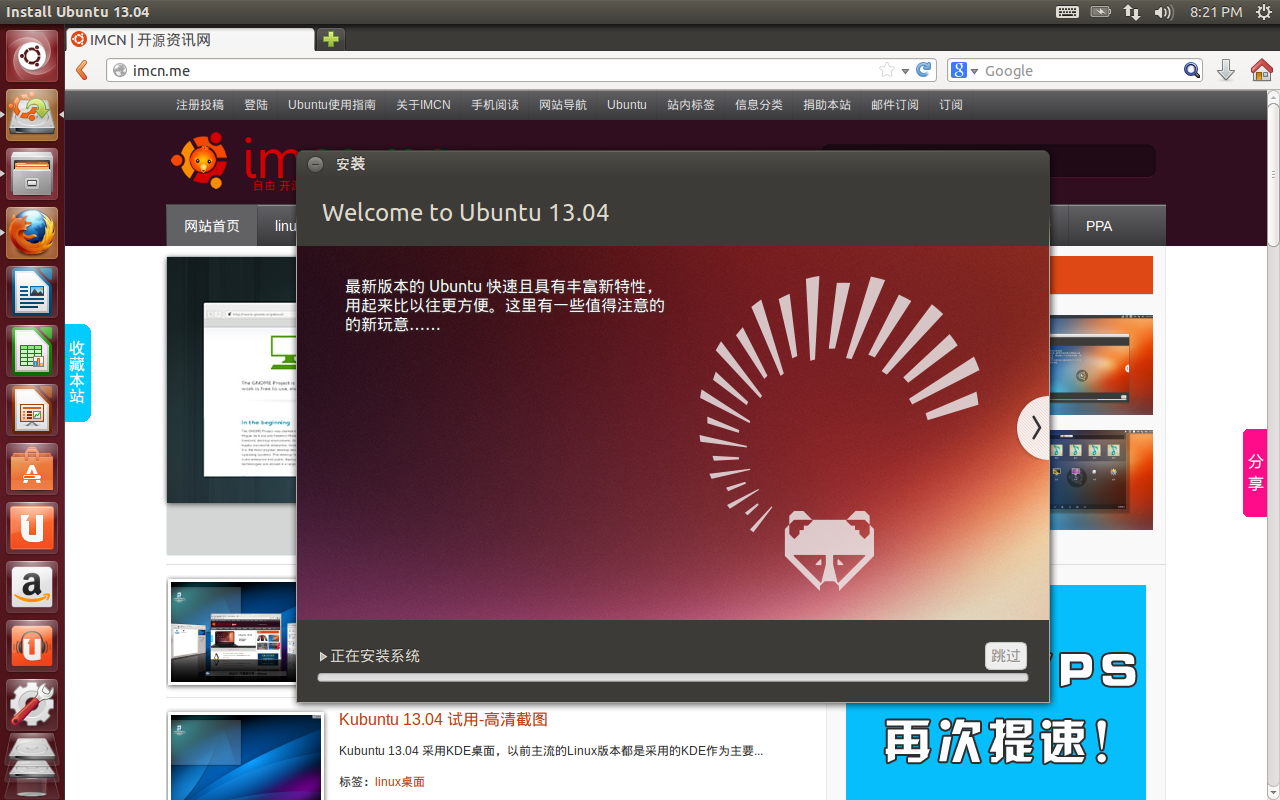
Task: Click the linux桌面 tag link
Action: click(x=400, y=782)
